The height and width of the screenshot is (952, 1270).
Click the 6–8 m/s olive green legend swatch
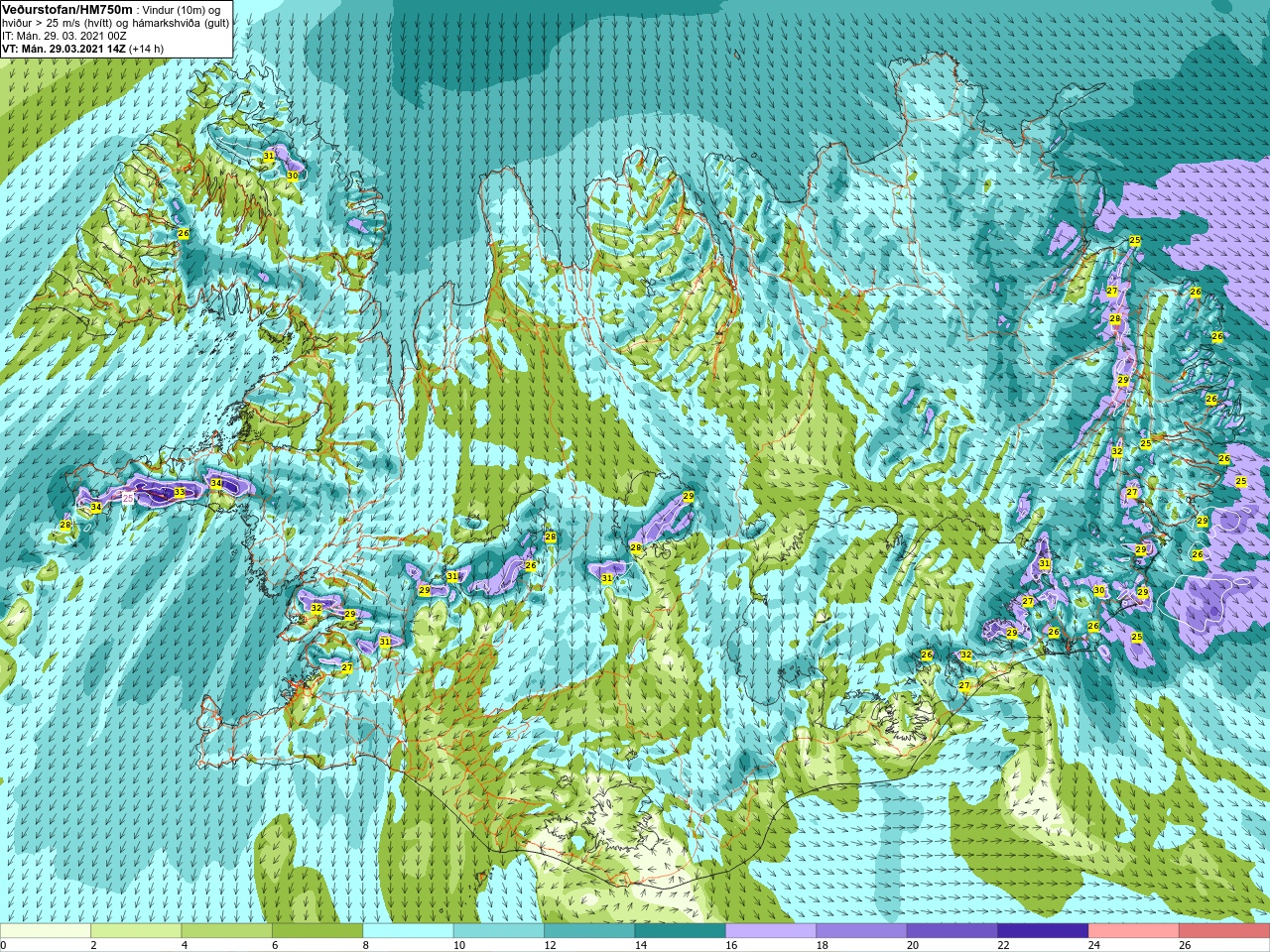pyautogui.click(x=317, y=931)
